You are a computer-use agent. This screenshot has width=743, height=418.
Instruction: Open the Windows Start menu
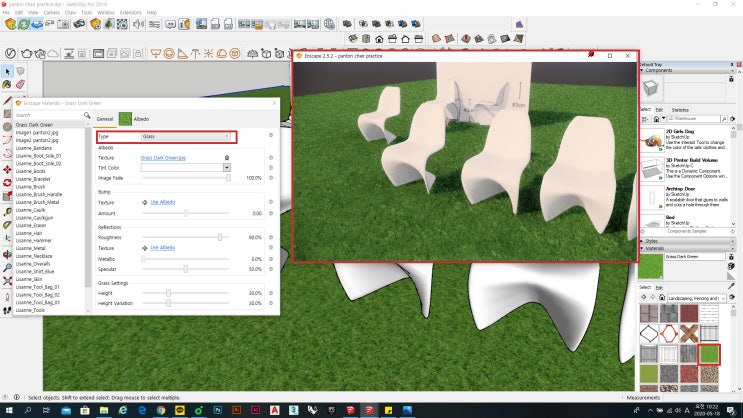coord(8,410)
